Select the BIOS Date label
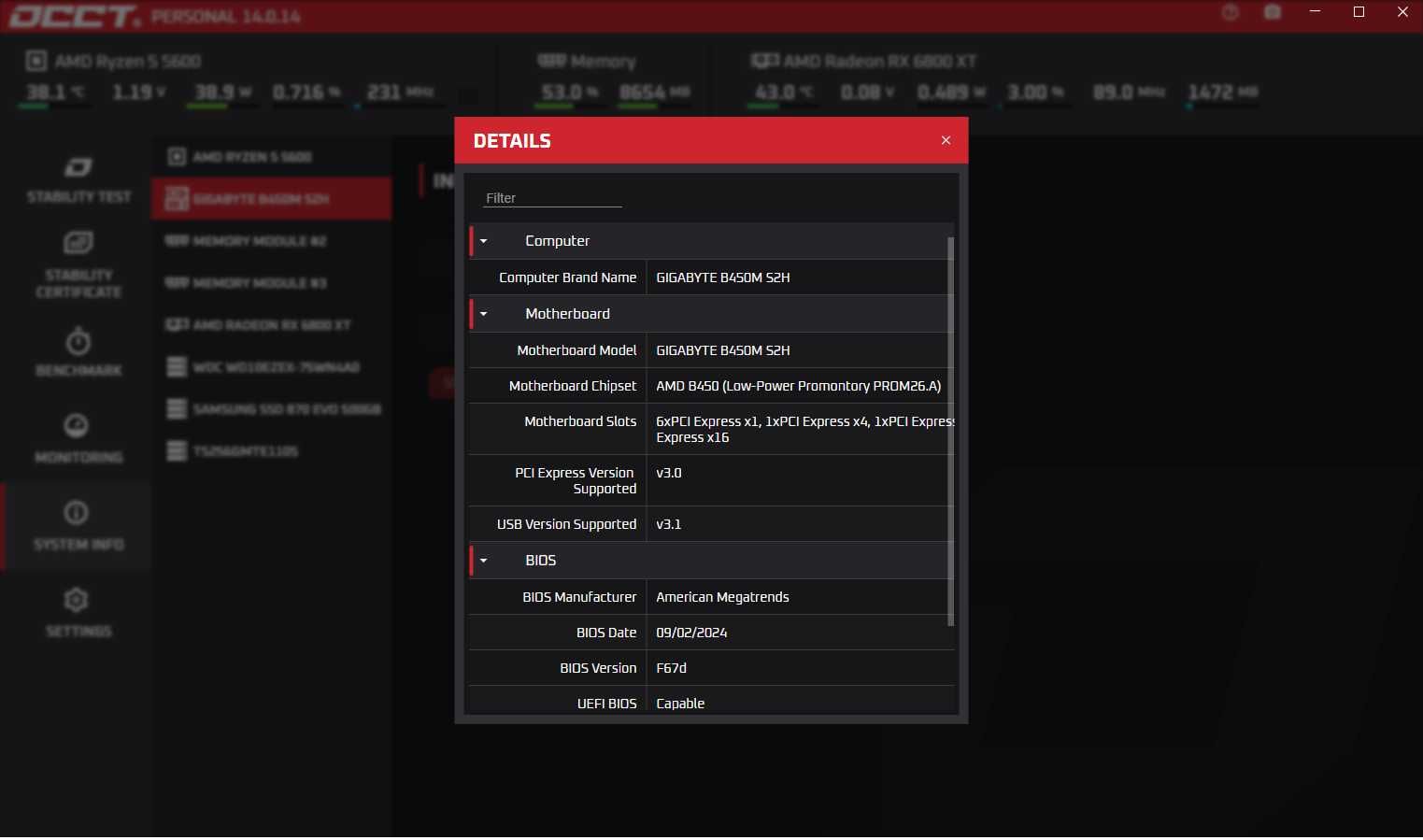Image resolution: width=1423 pixels, height=840 pixels. coord(606,633)
